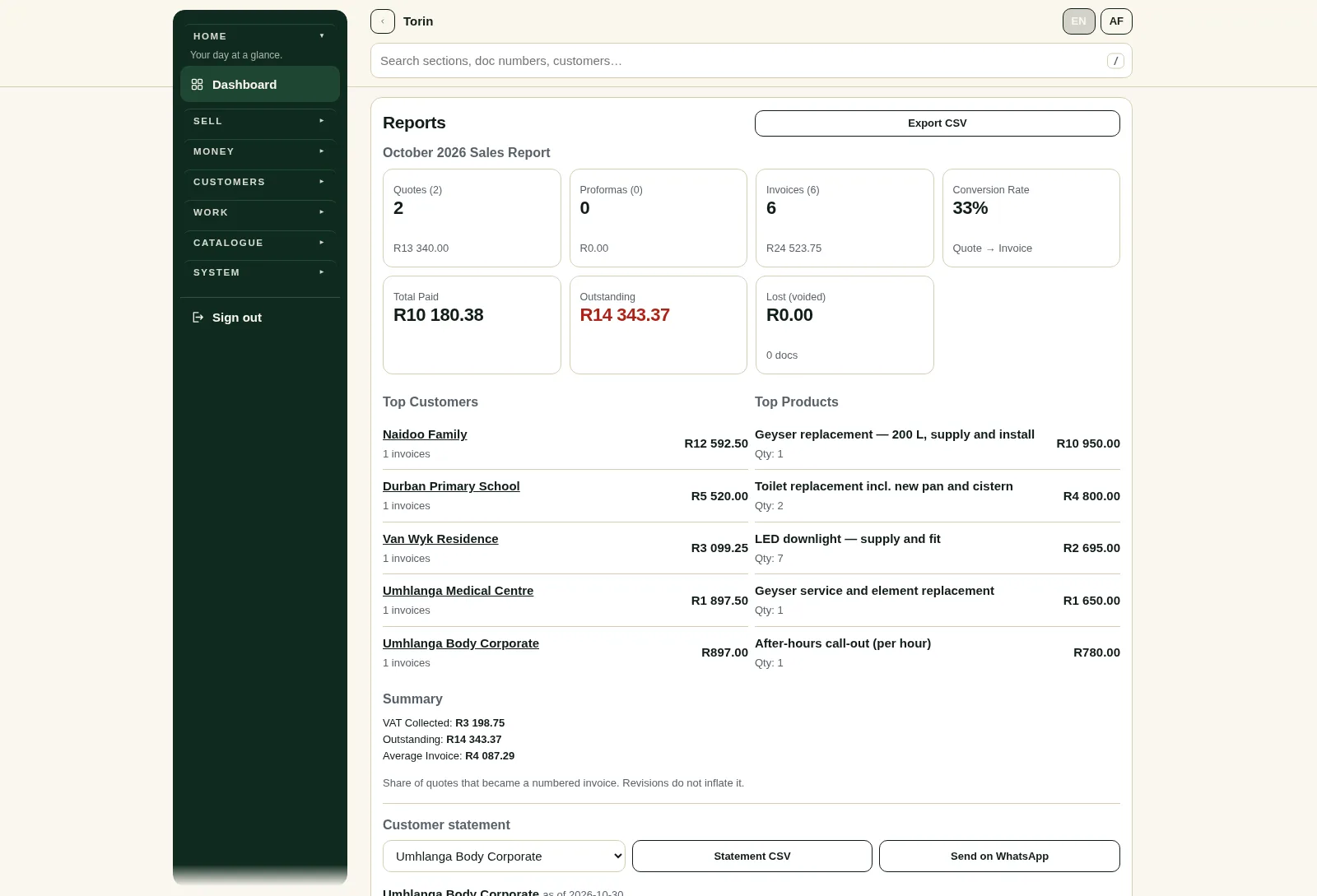Click the Lost (voided) card
The image size is (1317, 896).
845,325
